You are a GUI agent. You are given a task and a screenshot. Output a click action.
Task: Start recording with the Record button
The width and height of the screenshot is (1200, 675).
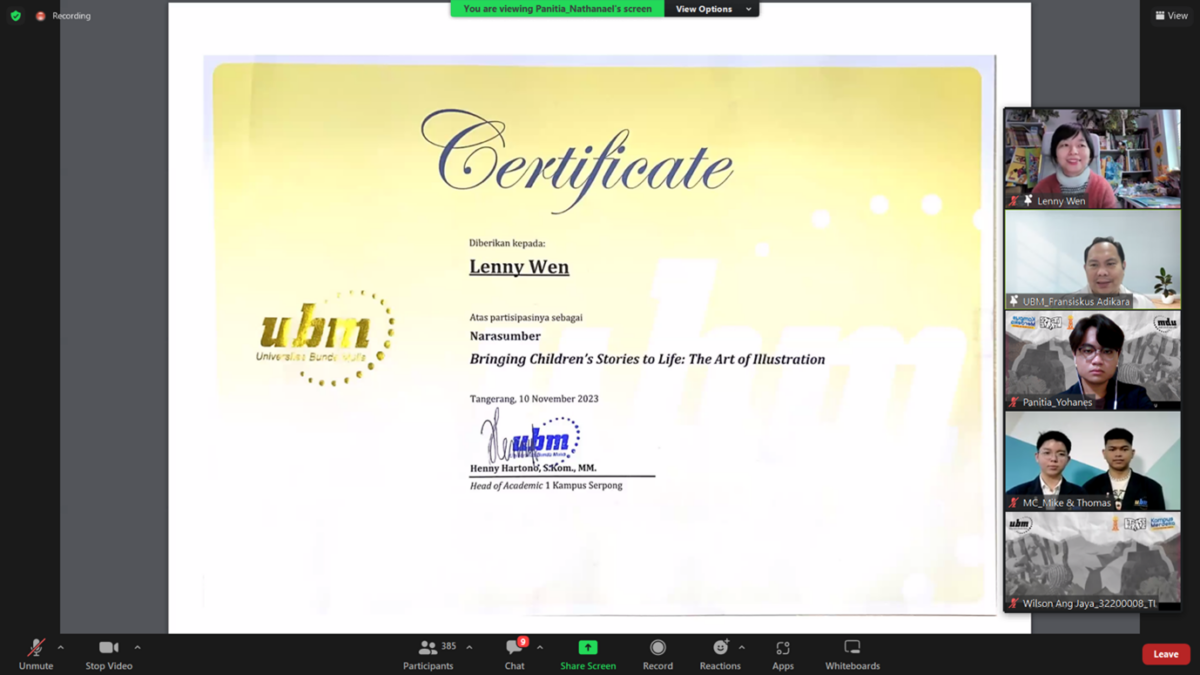(x=657, y=655)
